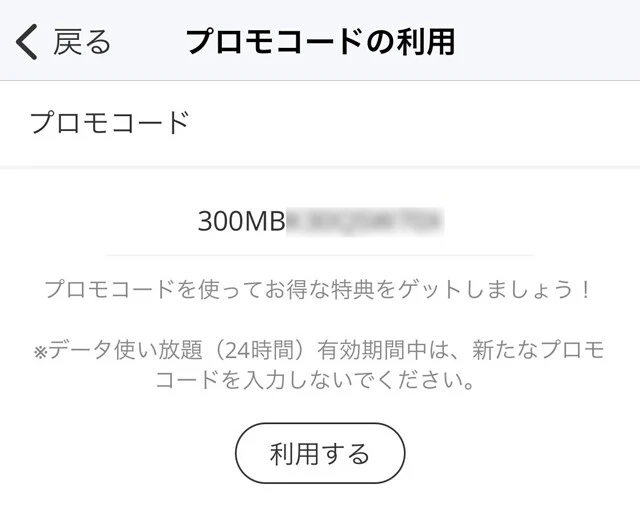Focus the promo code input field
This screenshot has height=509, width=640.
coord(320,222)
